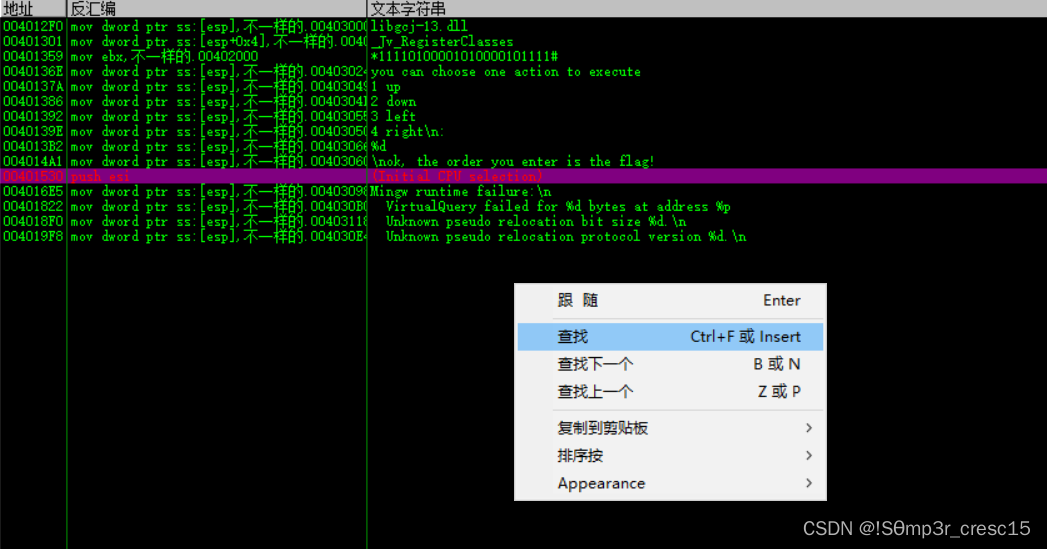This screenshot has width=1047, height=549.
Task: Click address 004019F8
Action: pyautogui.click(x=33, y=236)
